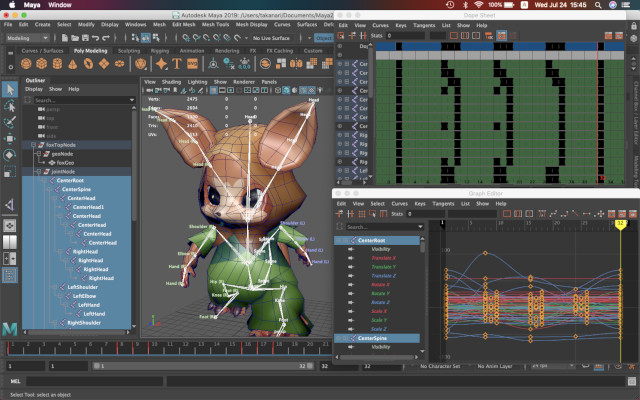Activate the Rotate tool in toolbox
This screenshot has height=400, width=640.
tap(10, 155)
